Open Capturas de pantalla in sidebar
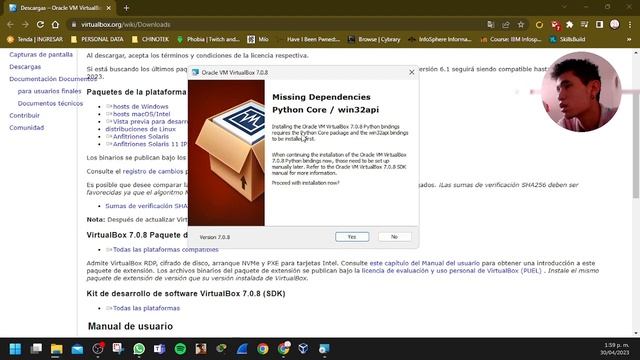640x360 pixels. (41, 54)
